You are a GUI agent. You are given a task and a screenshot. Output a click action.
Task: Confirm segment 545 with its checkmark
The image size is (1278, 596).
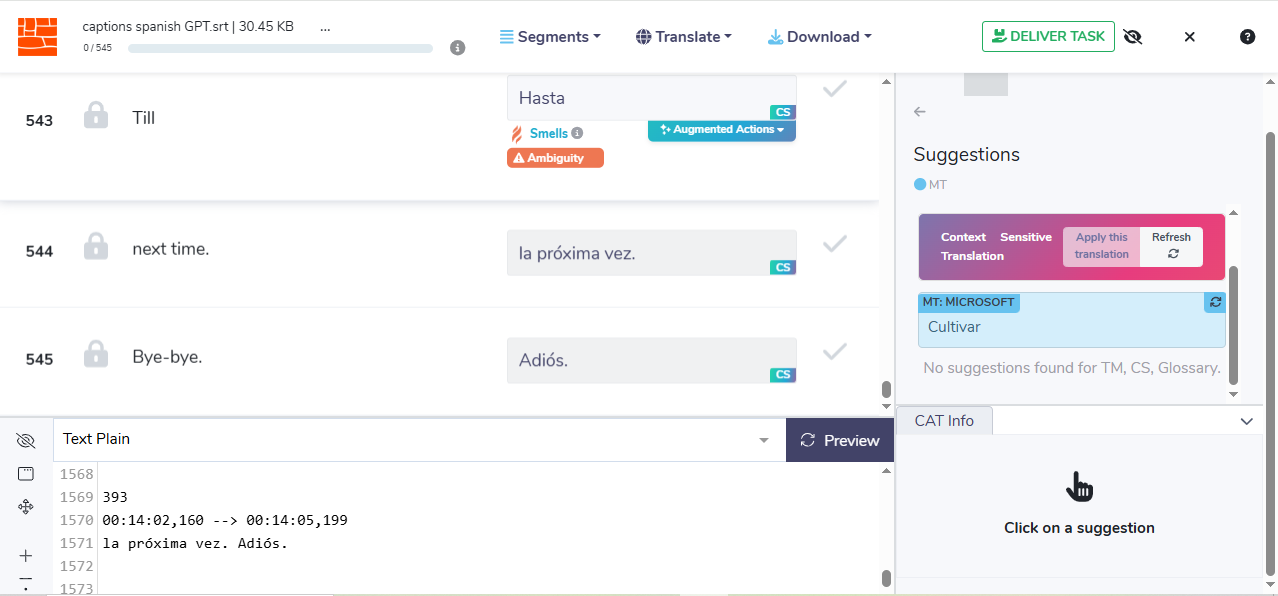[835, 351]
